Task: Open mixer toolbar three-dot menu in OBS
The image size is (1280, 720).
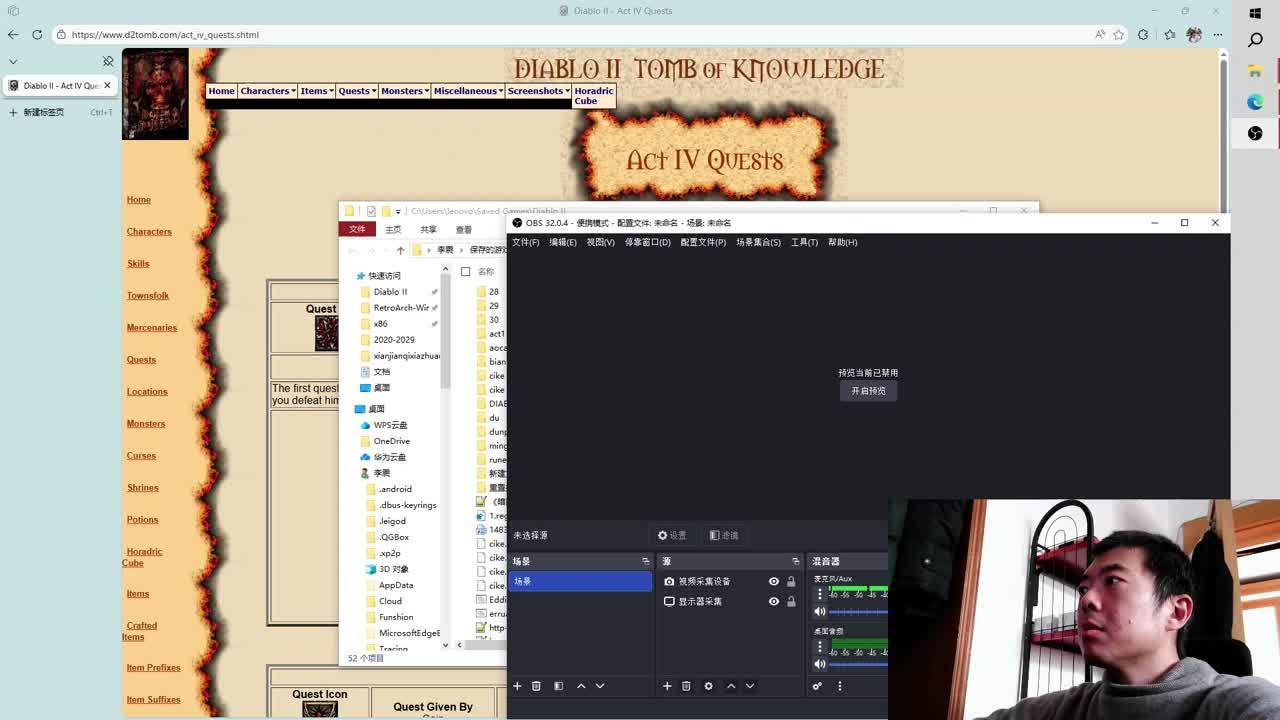Action: point(840,686)
